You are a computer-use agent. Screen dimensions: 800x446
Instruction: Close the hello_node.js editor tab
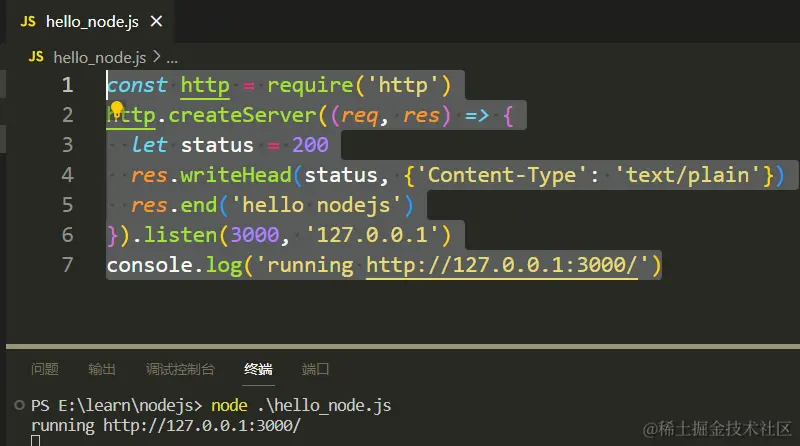pyautogui.click(x=156, y=21)
